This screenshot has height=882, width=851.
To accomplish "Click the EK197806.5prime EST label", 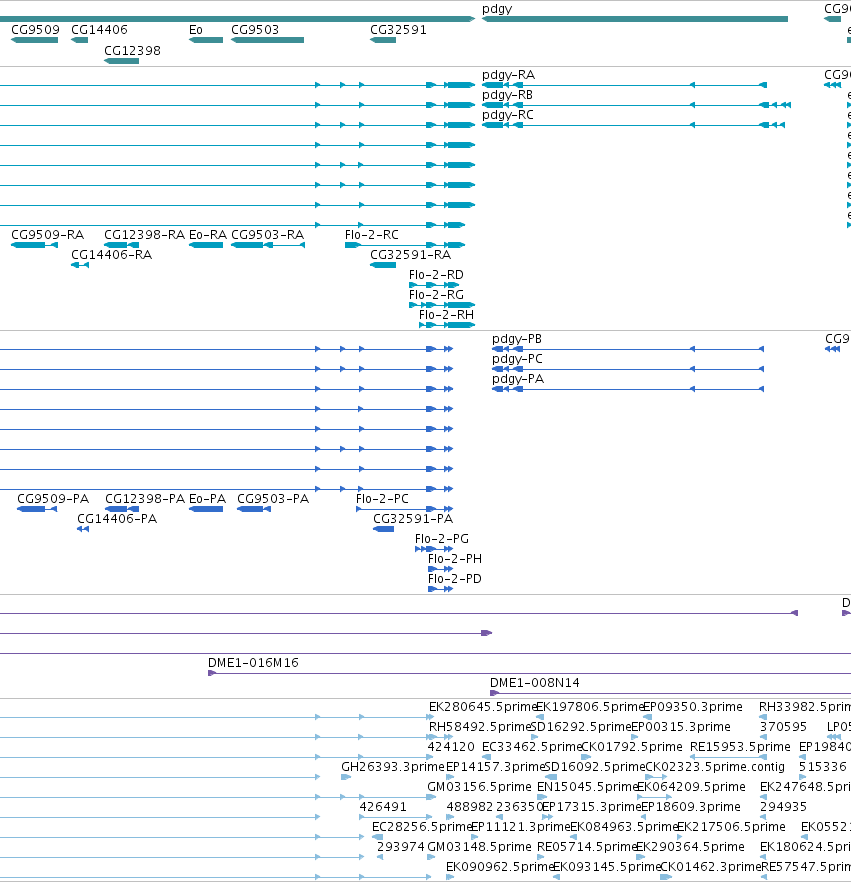I will click(x=589, y=707).
